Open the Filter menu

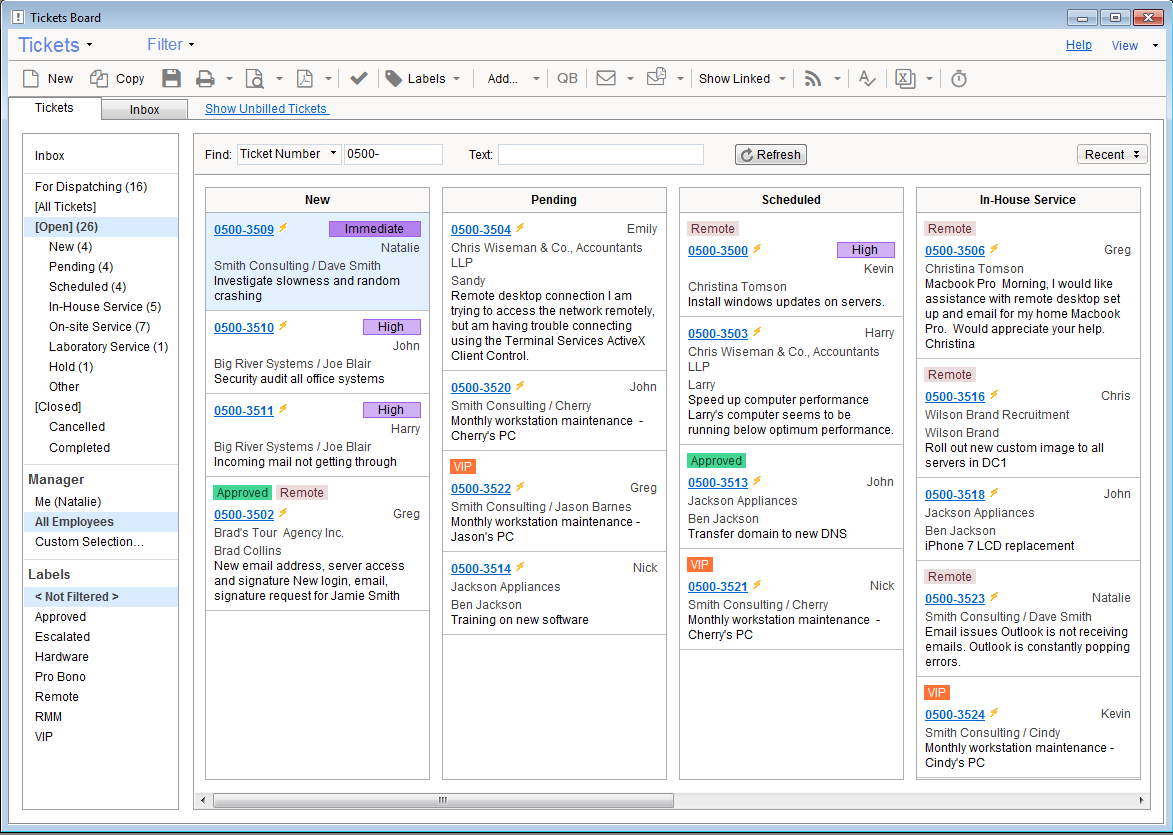[x=170, y=45]
